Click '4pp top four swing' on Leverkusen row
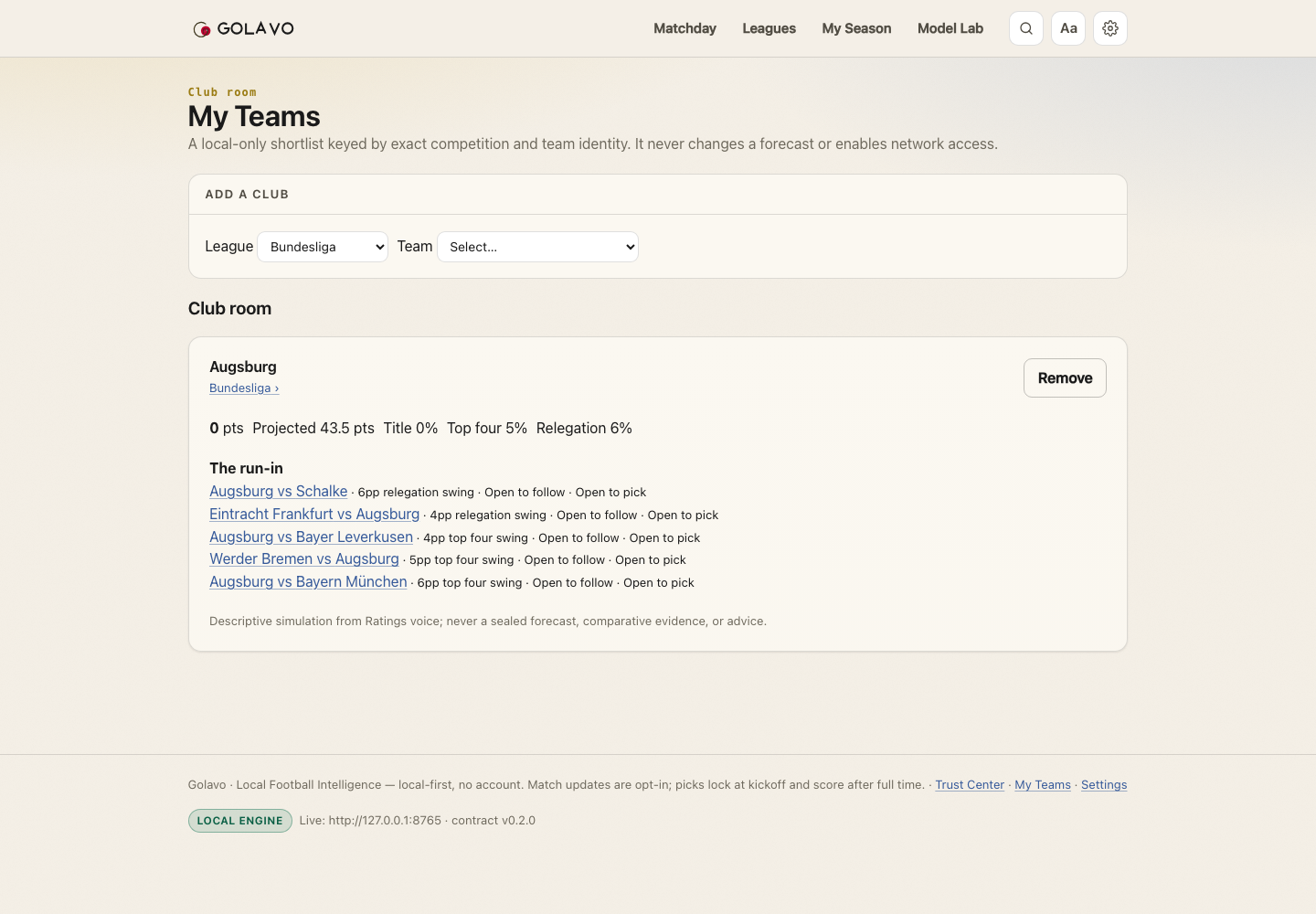 (475, 538)
